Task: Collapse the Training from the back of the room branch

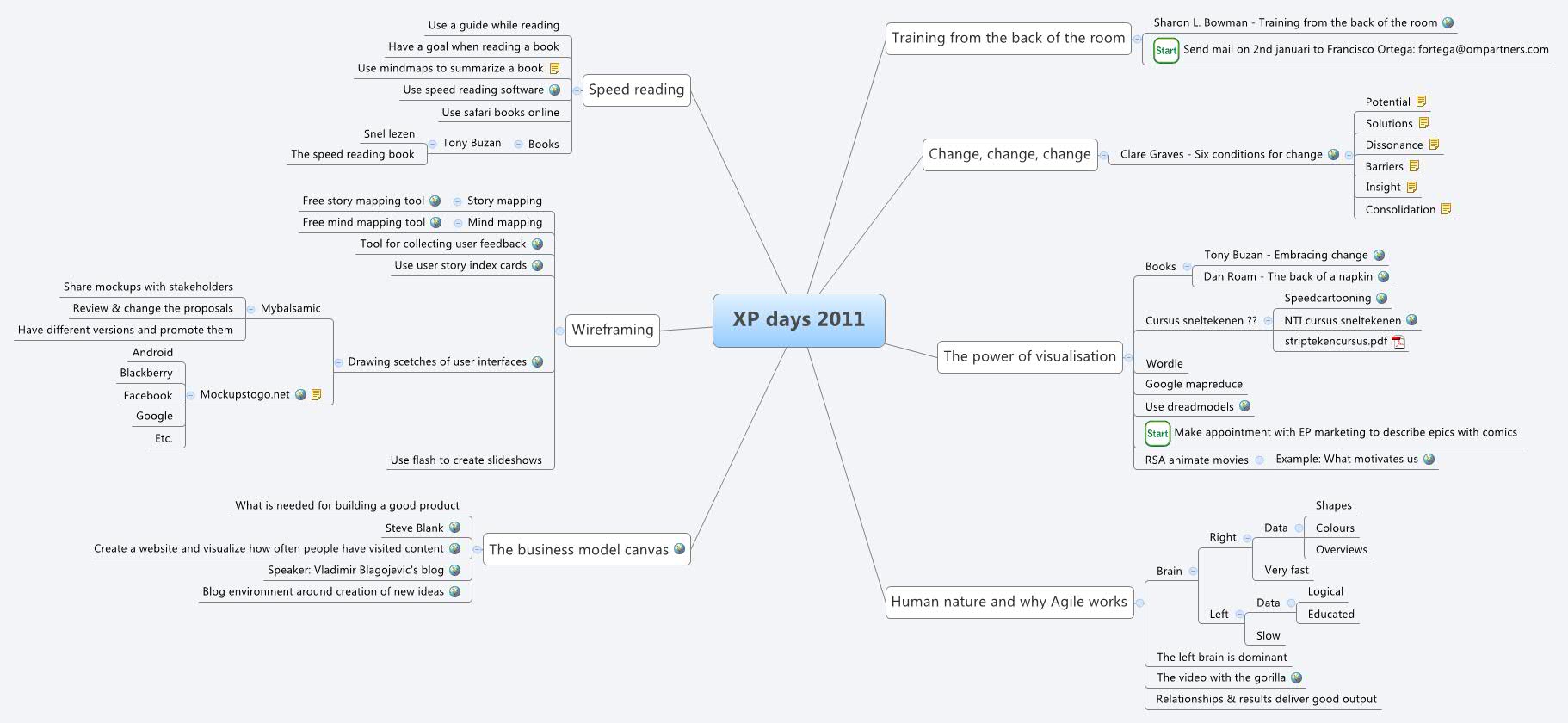Action: click(x=1137, y=40)
